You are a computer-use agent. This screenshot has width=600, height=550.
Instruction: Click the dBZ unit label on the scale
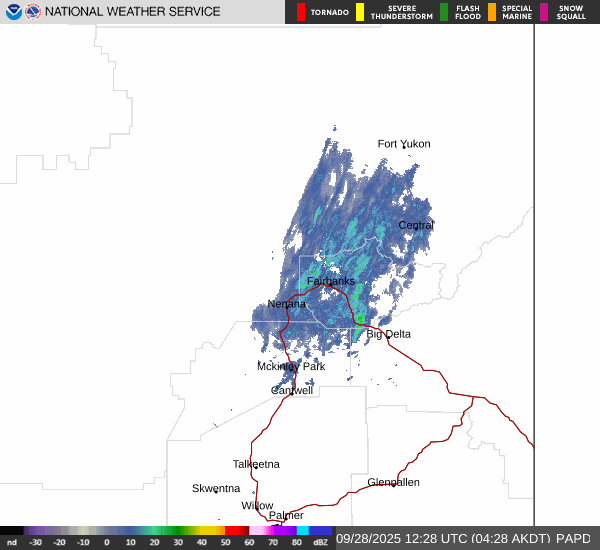320,542
